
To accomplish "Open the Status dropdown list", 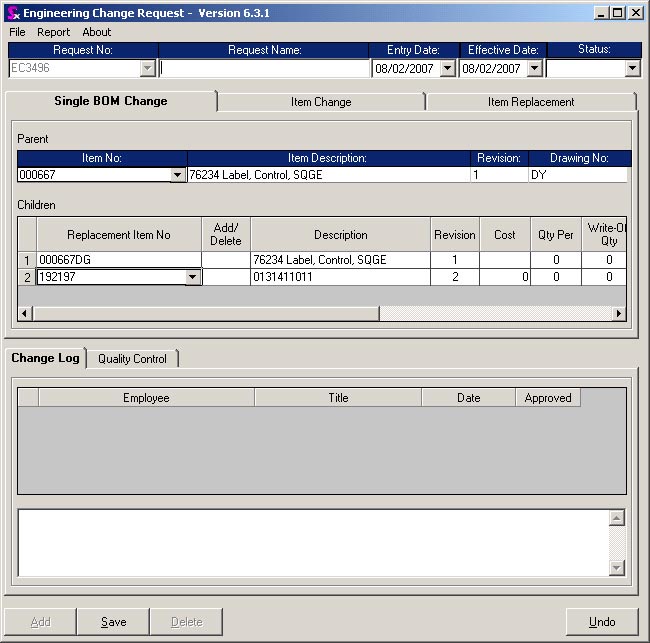I will (x=632, y=69).
